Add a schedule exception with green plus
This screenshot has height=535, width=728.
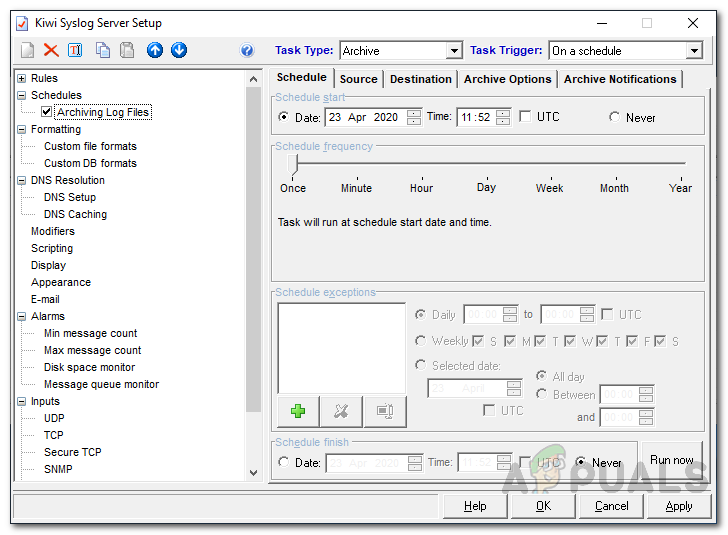[298, 410]
